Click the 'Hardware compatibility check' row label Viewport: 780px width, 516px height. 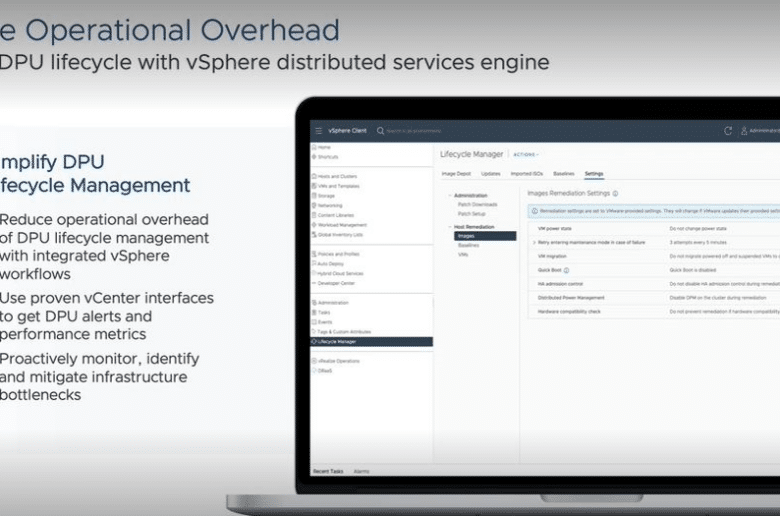pos(570,311)
